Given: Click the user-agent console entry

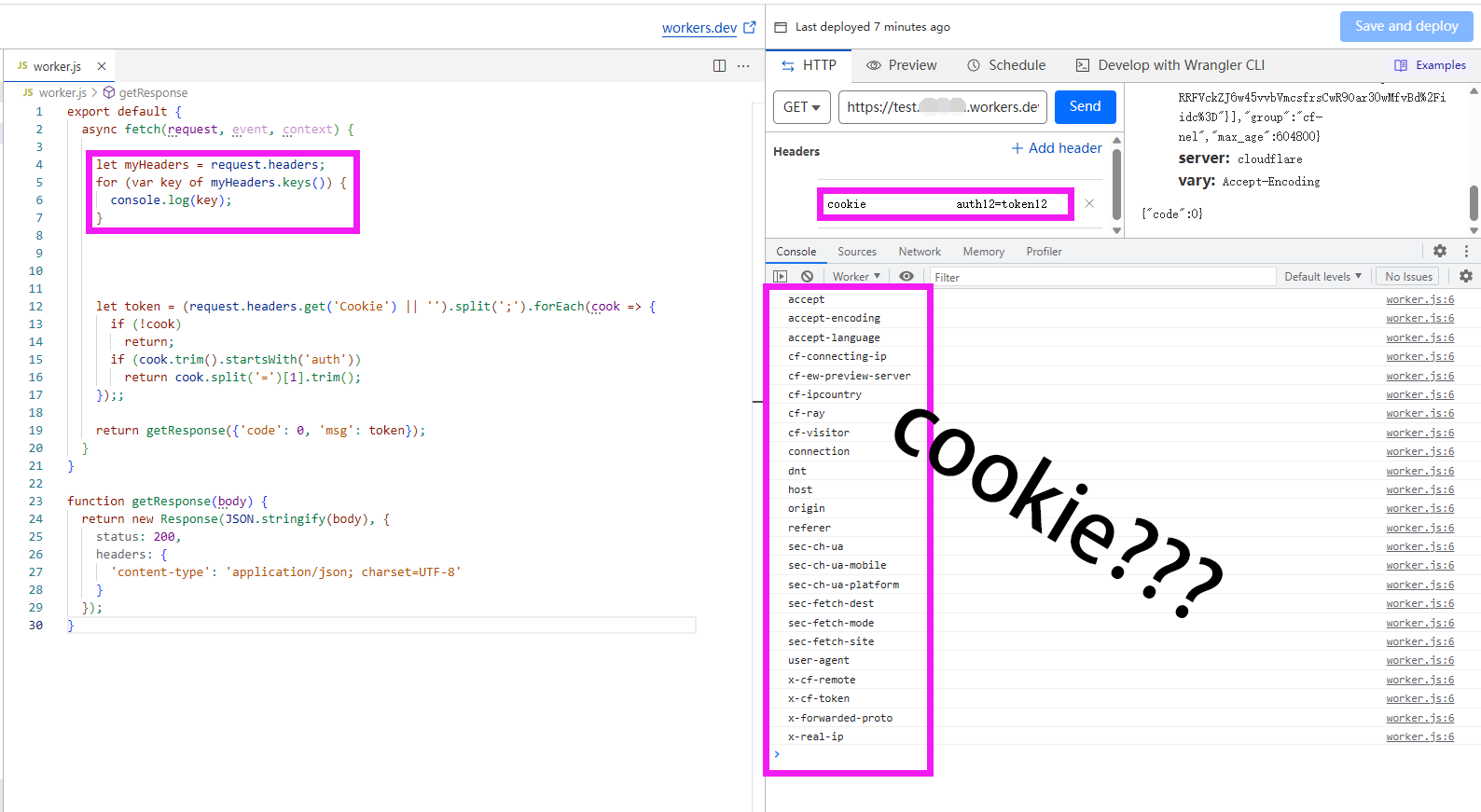Looking at the screenshot, I should pos(819,660).
